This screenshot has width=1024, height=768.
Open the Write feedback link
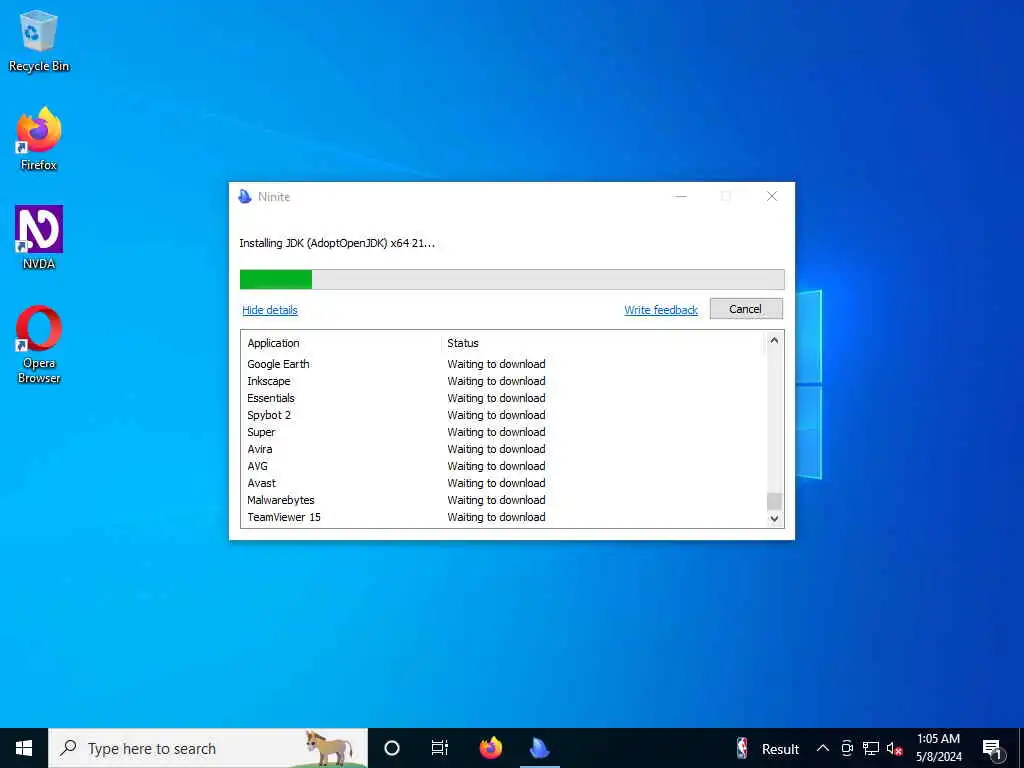661,310
